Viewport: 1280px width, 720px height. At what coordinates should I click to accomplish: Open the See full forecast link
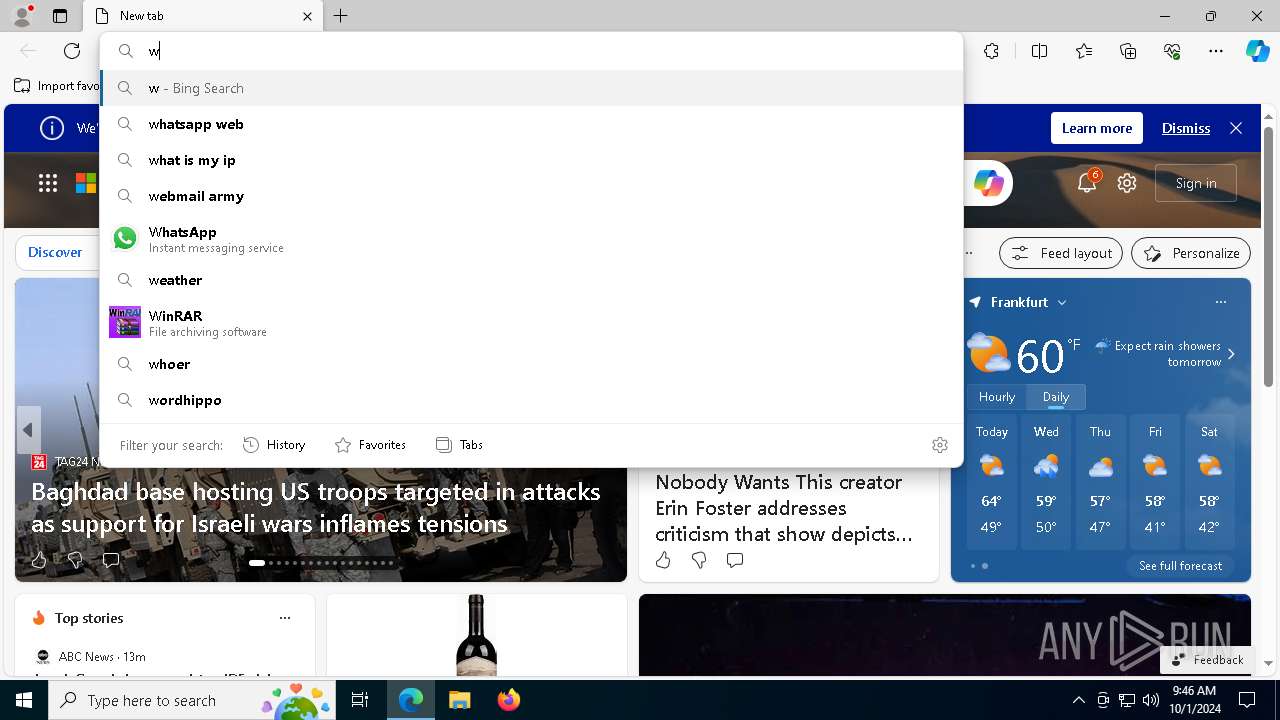tap(1180, 566)
